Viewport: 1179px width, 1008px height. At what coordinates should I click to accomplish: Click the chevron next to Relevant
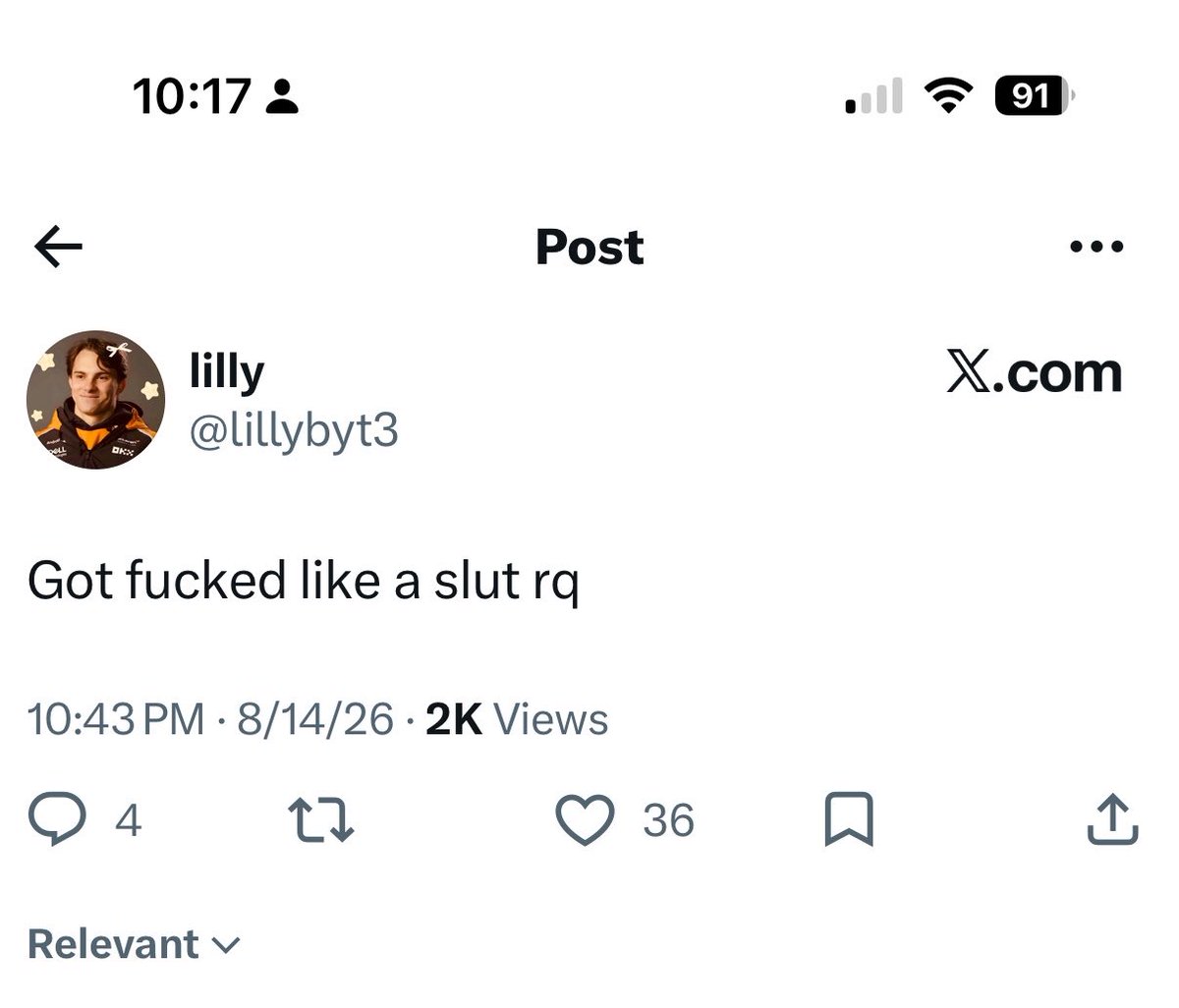(x=225, y=946)
